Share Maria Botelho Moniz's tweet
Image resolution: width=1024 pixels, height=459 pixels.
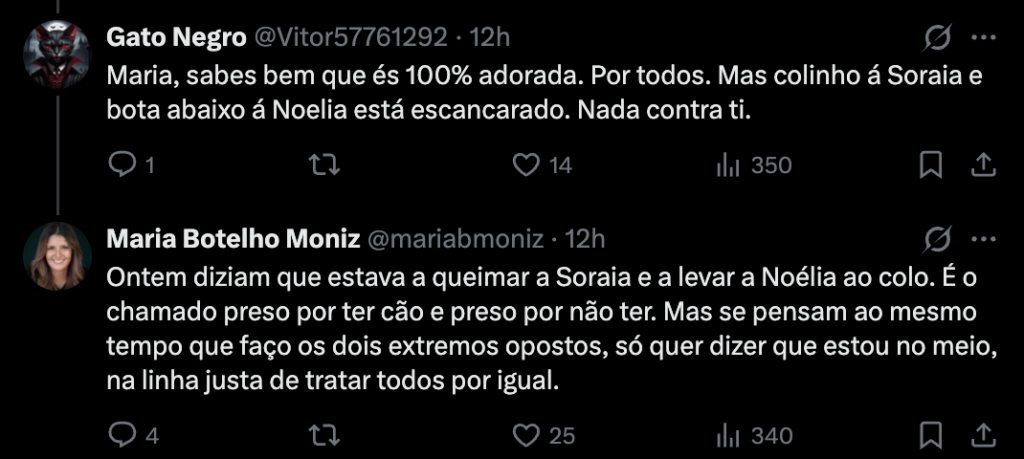(982, 435)
